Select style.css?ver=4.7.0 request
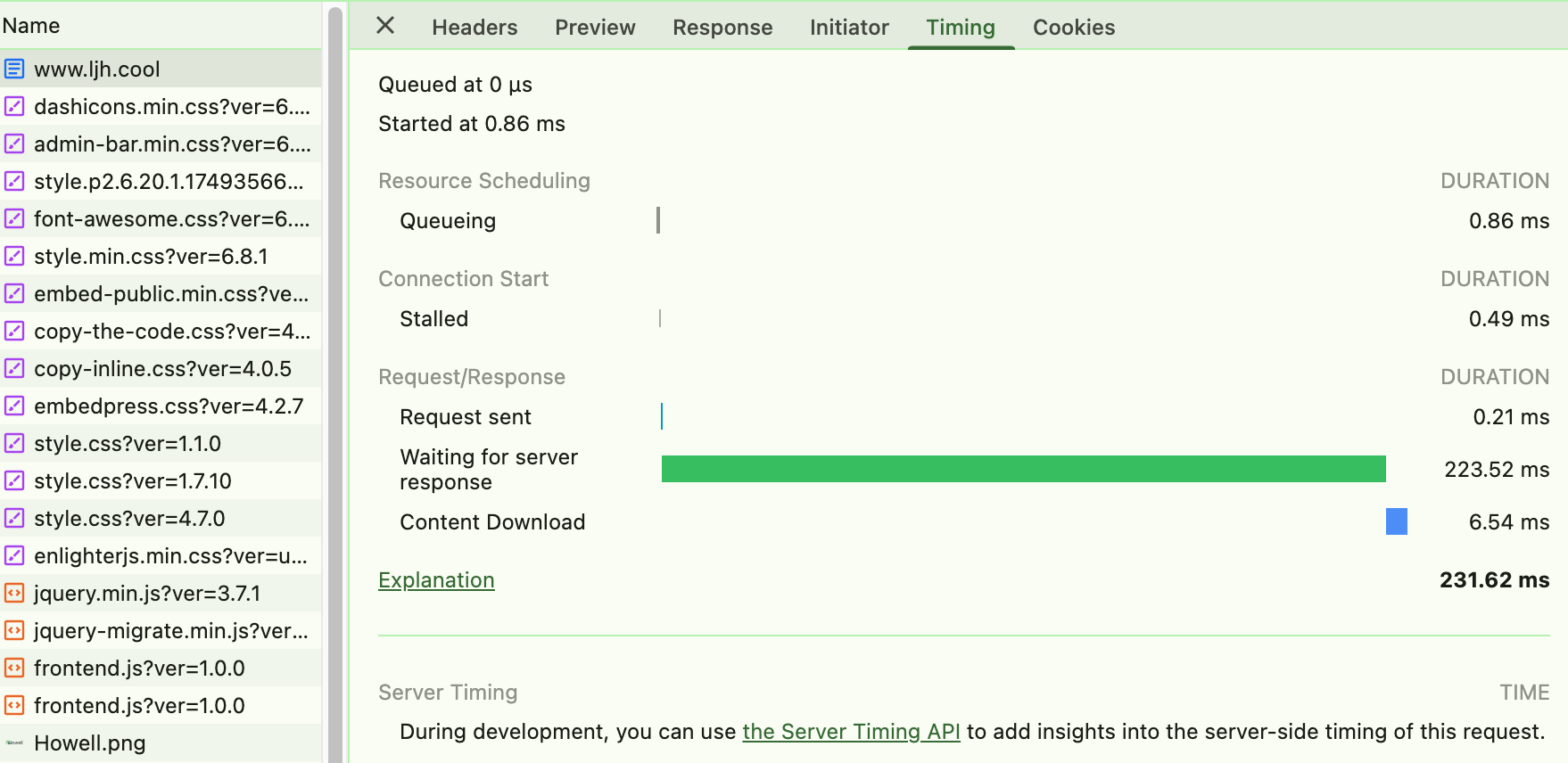This screenshot has width=1568, height=763. (x=161, y=518)
